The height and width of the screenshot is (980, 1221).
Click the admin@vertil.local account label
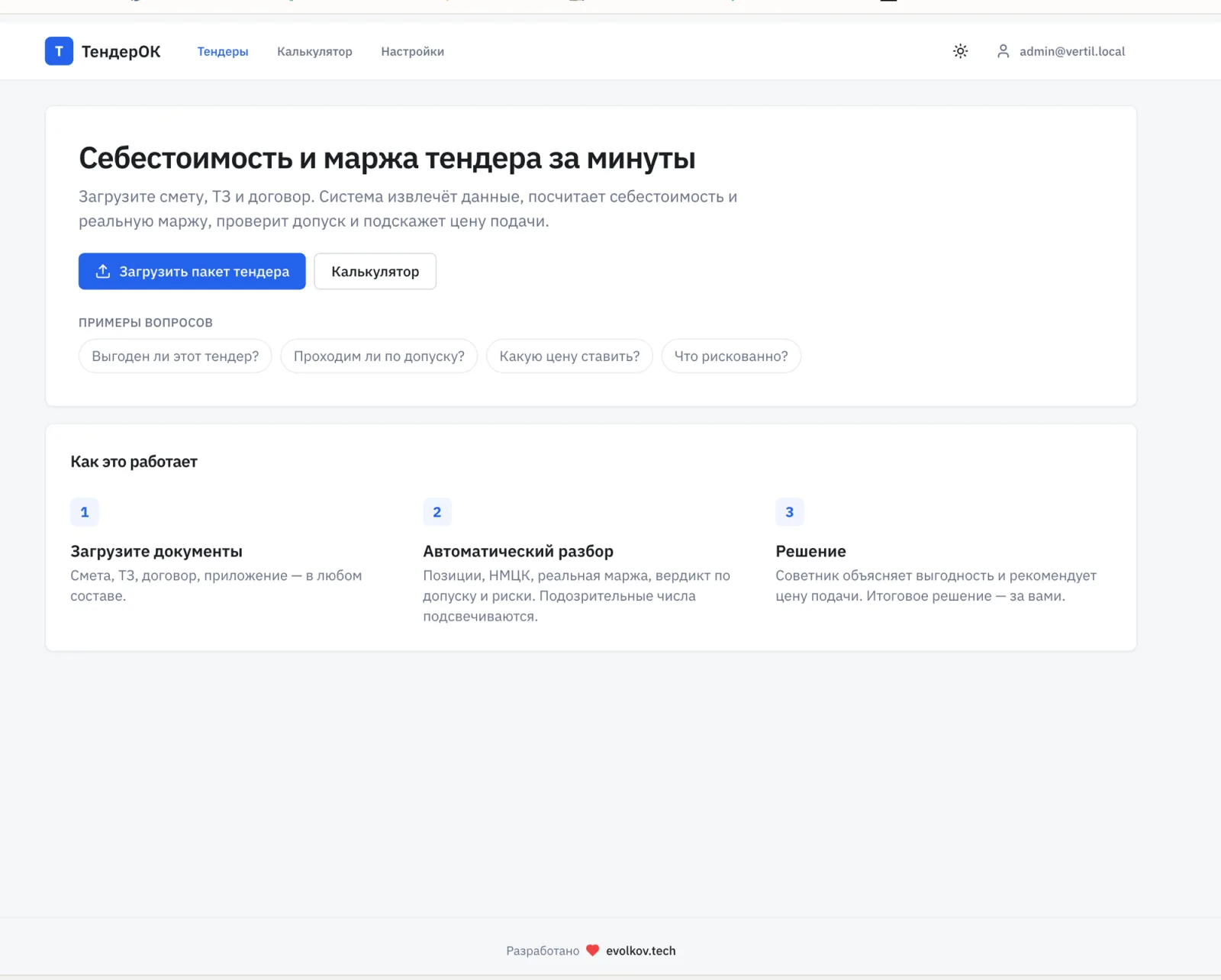[x=1071, y=51]
